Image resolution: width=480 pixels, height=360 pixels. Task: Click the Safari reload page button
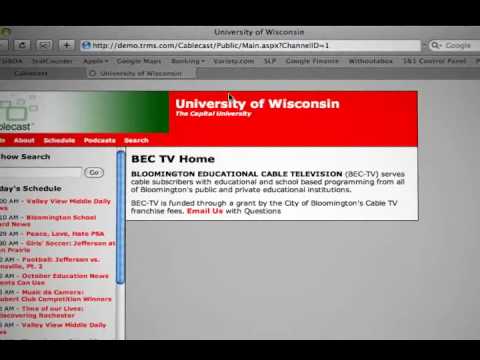pos(22,45)
